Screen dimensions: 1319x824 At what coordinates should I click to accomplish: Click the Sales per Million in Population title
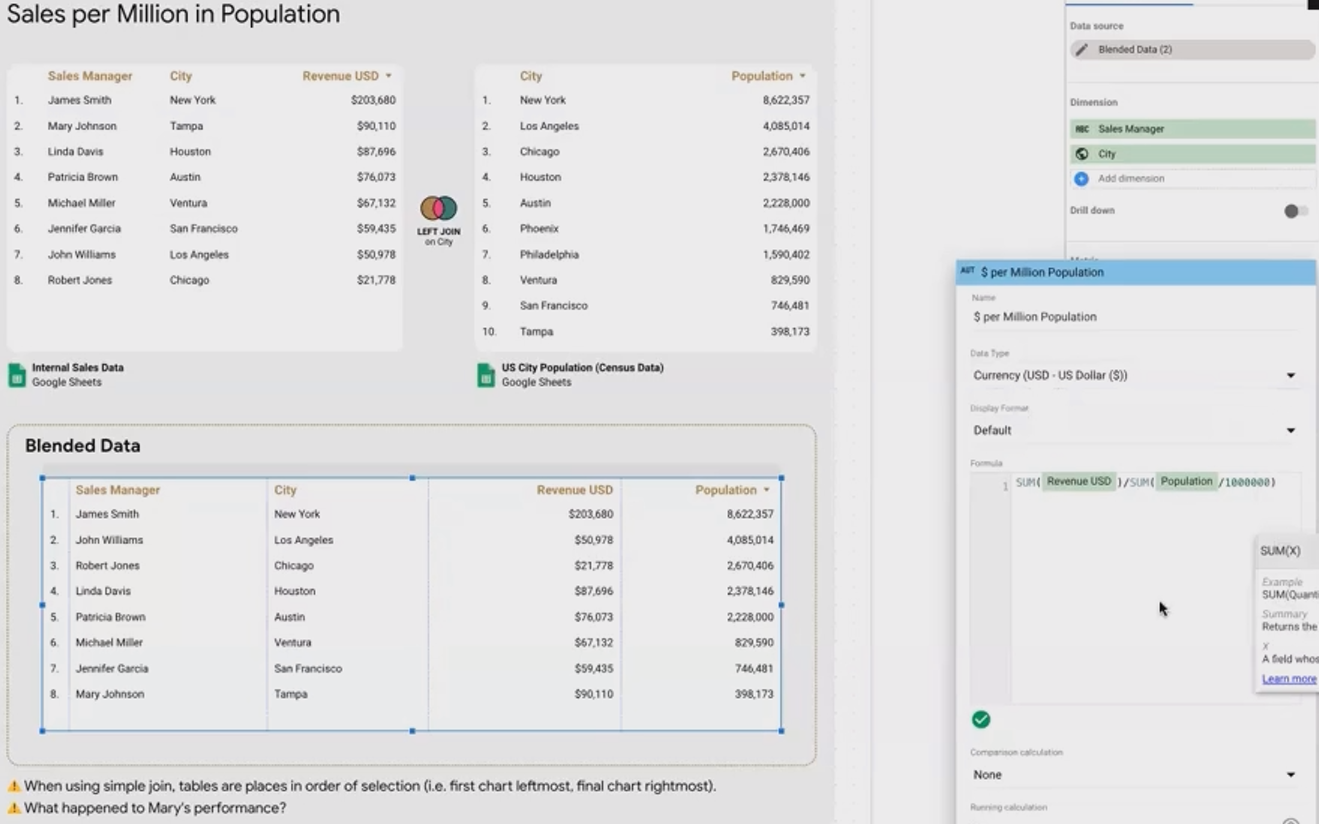tap(173, 14)
